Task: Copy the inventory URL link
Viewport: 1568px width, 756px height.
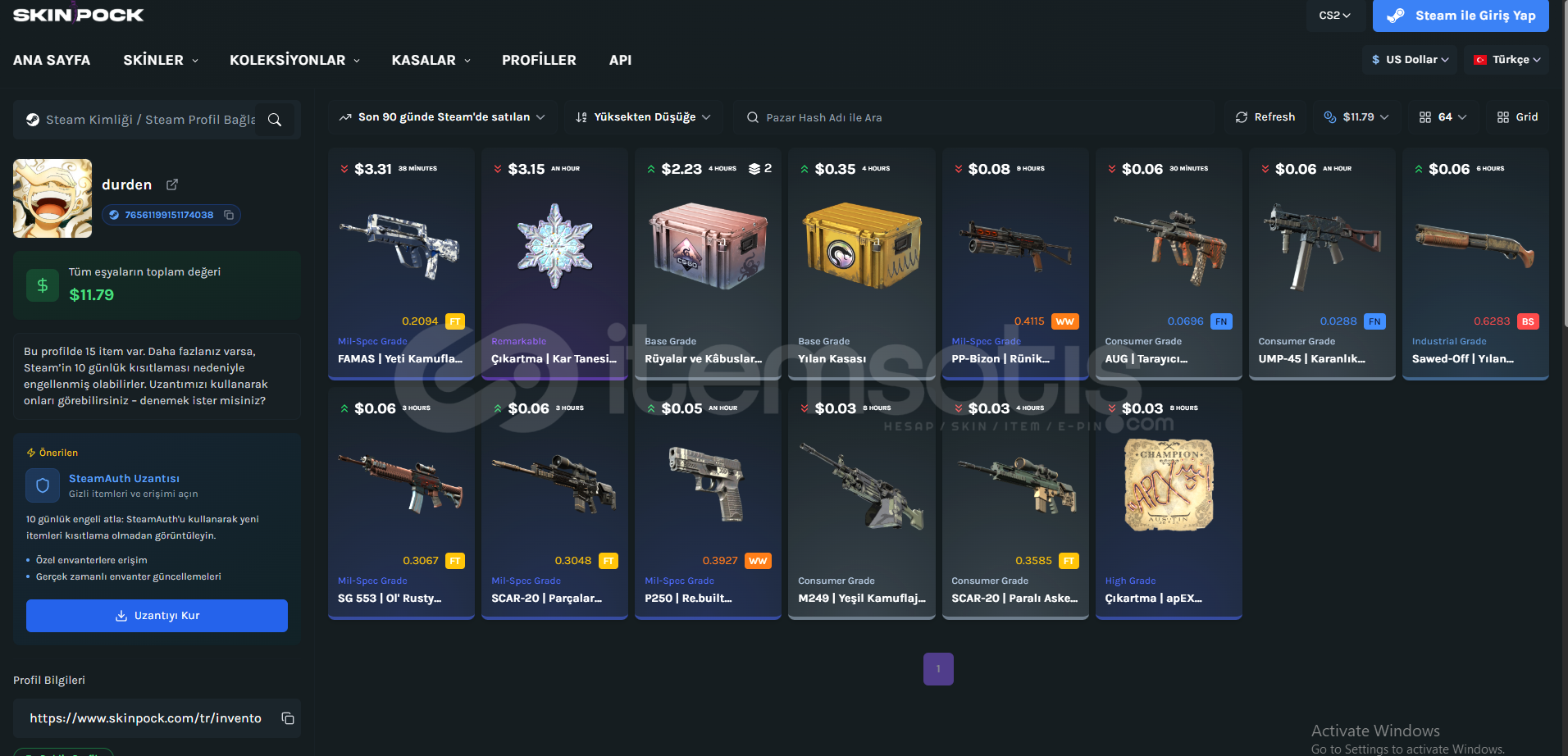Action: pyautogui.click(x=288, y=718)
